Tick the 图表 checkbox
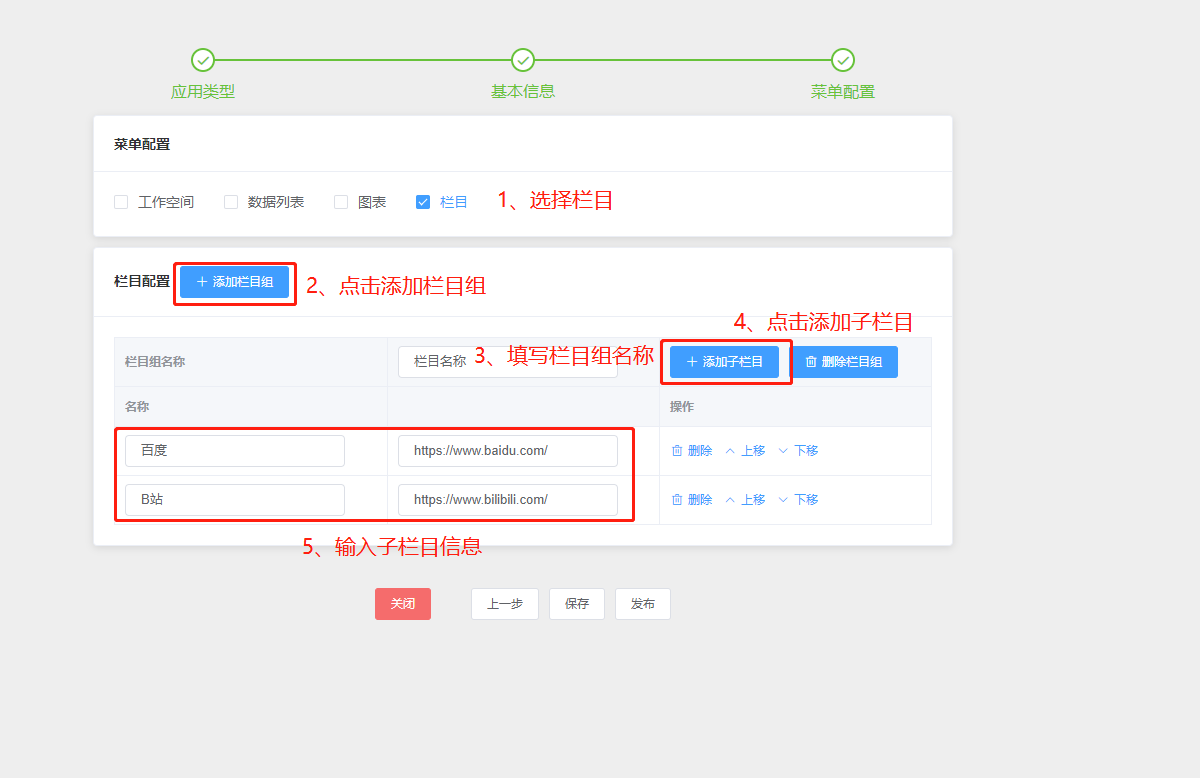Screen dimensions: 1200x778 click(341, 202)
